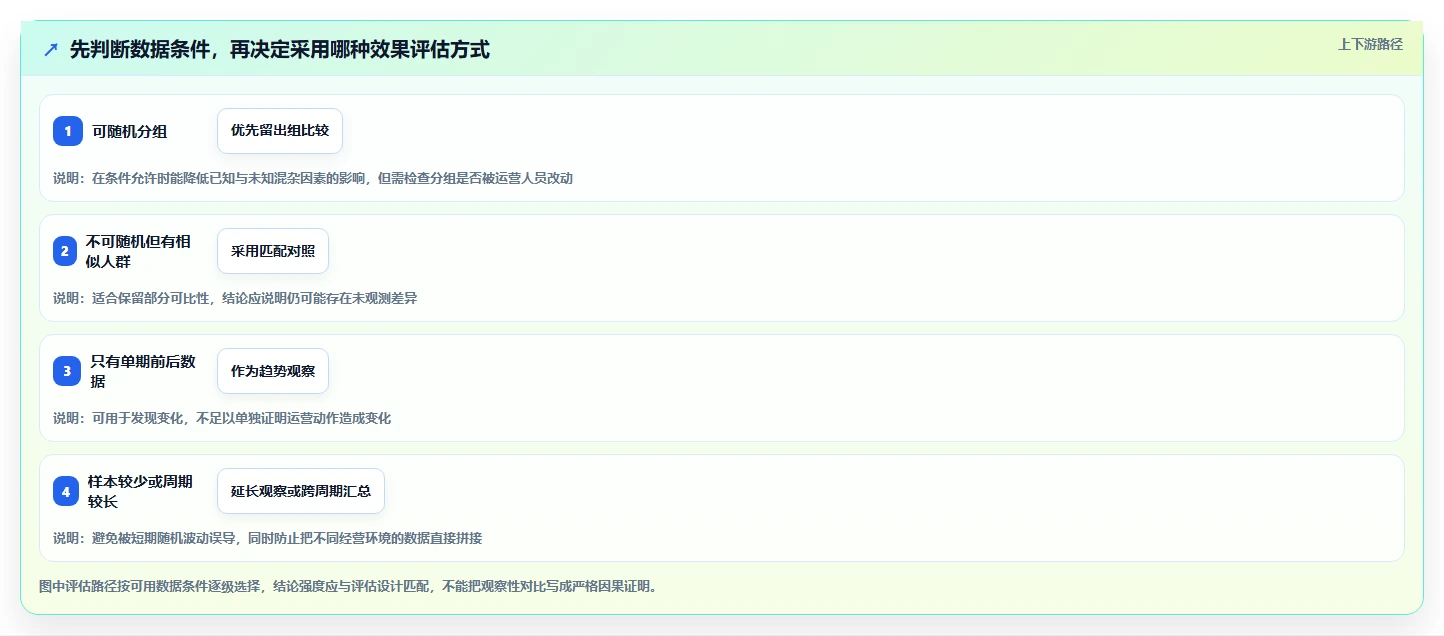Click the footer text 图中评估路径按可用数据条件

tap(349, 586)
